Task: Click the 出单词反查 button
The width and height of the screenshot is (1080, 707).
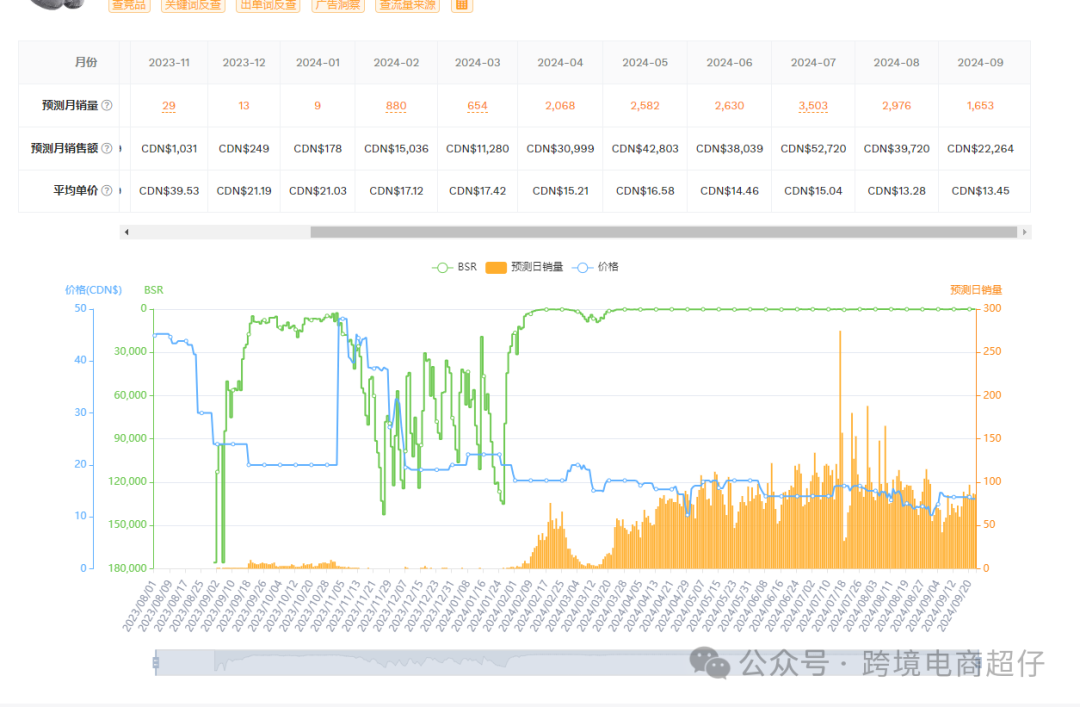Action: tap(268, 5)
